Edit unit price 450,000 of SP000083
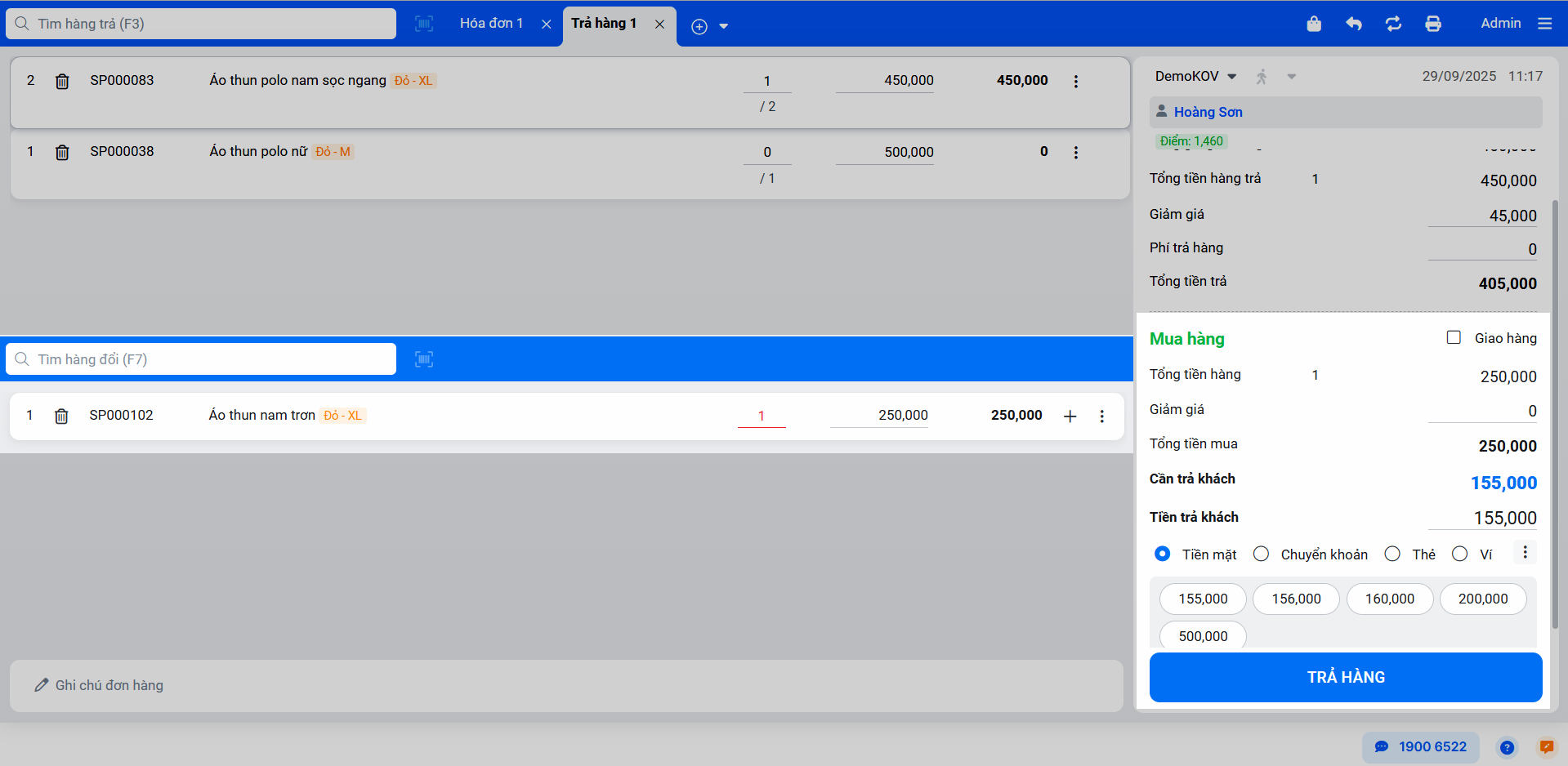 coord(885,81)
